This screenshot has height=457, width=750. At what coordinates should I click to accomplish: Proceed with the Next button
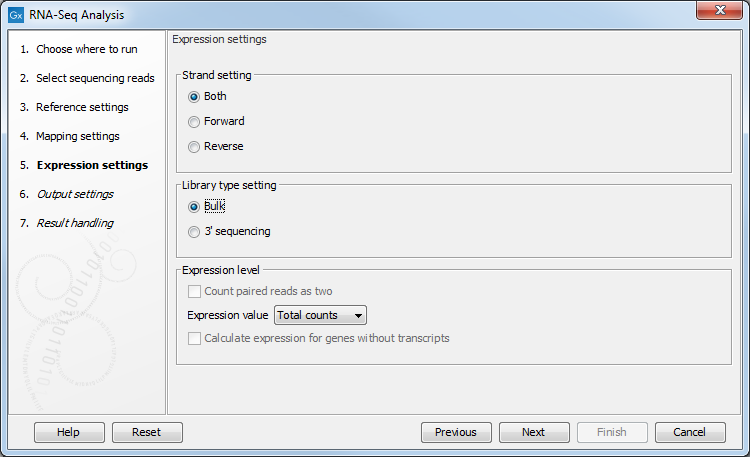[534, 432]
